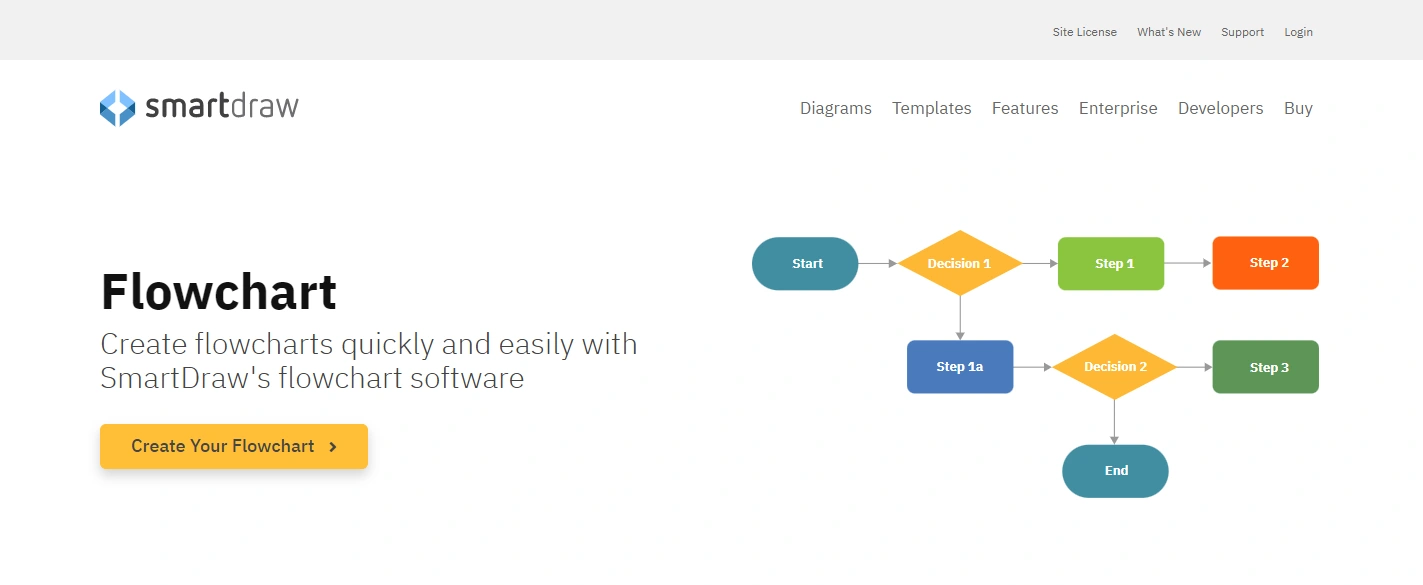Select the dark green Step 3 box
Viewport: 1423px width, 585px height.
pyautogui.click(x=1266, y=367)
